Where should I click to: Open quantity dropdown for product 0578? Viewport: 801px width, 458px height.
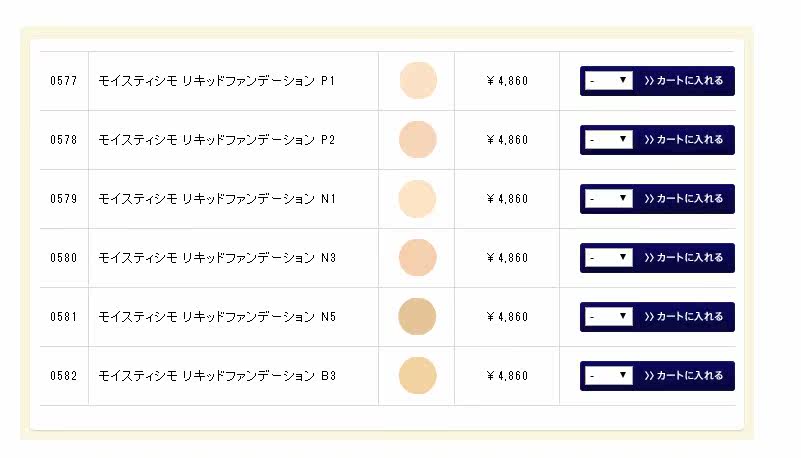click(609, 139)
